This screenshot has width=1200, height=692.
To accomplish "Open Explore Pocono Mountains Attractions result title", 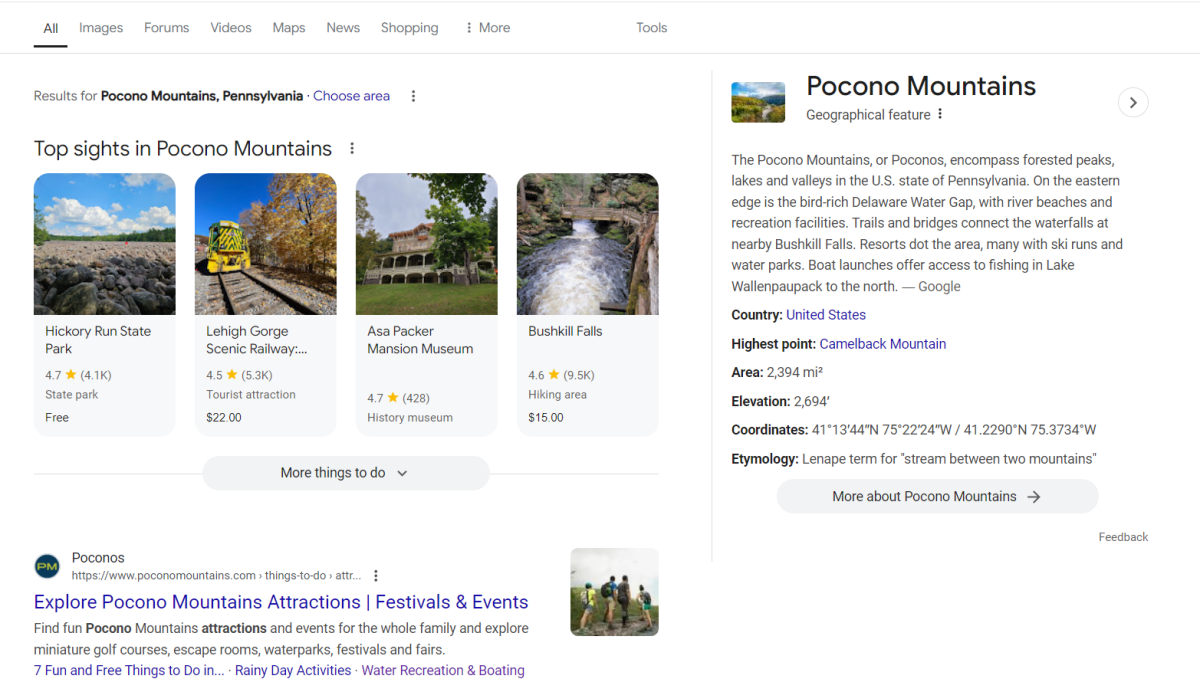I will pyautogui.click(x=281, y=602).
